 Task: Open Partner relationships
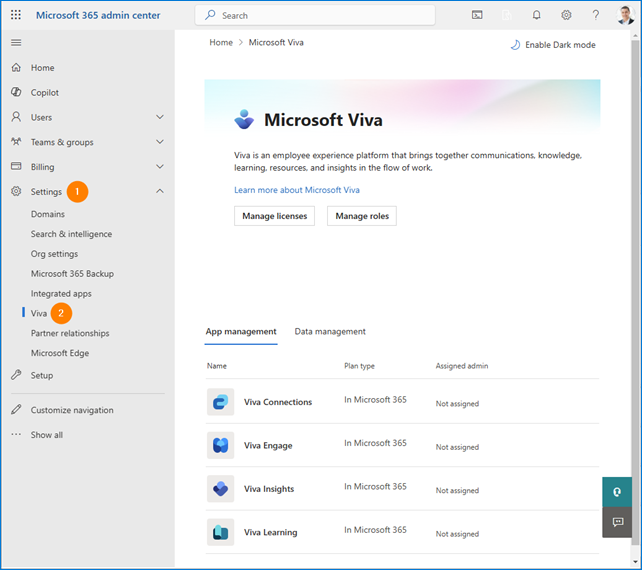(70, 333)
